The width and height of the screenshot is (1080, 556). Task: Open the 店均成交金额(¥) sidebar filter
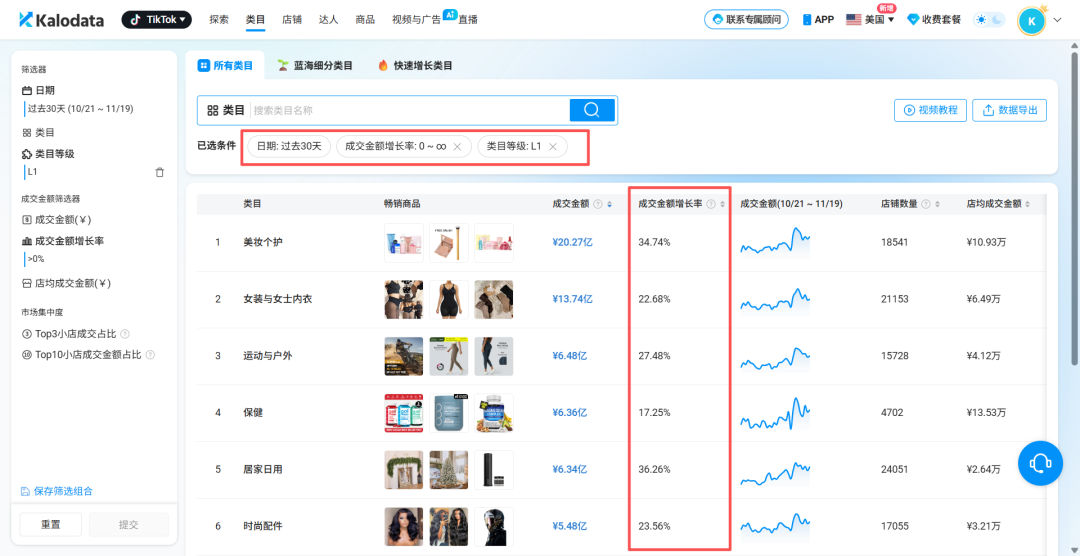[x=67, y=283]
